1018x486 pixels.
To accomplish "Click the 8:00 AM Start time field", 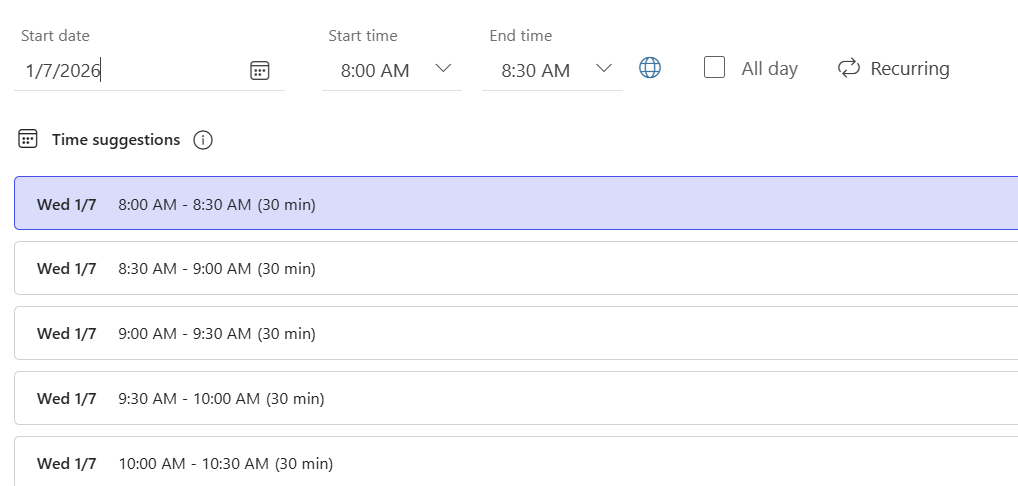I will click(375, 71).
